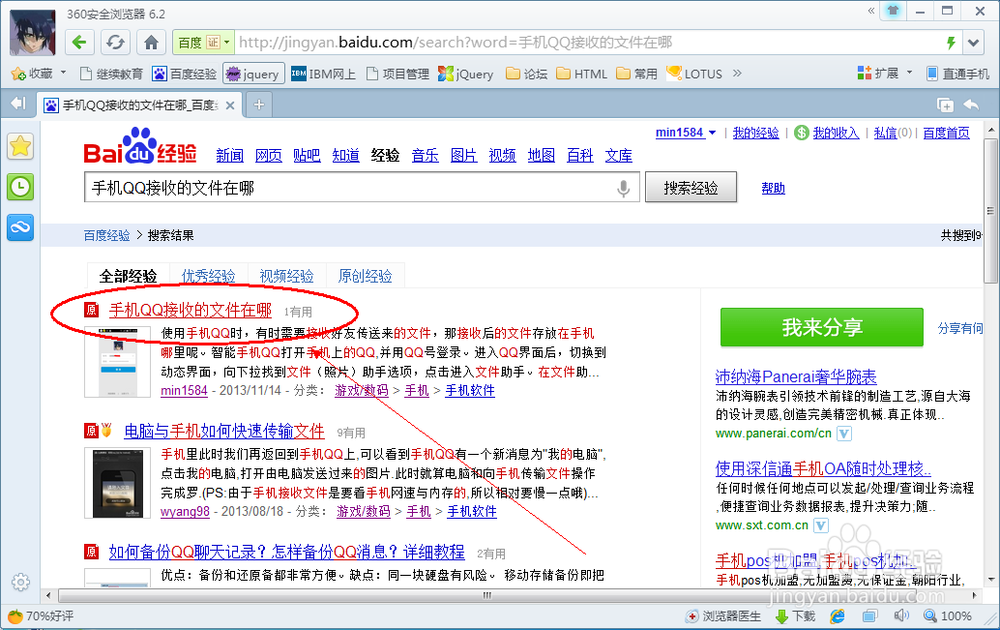This screenshot has height=630, width=1000.
Task: Open 浏览器医生 in status bar
Action: pos(723,616)
